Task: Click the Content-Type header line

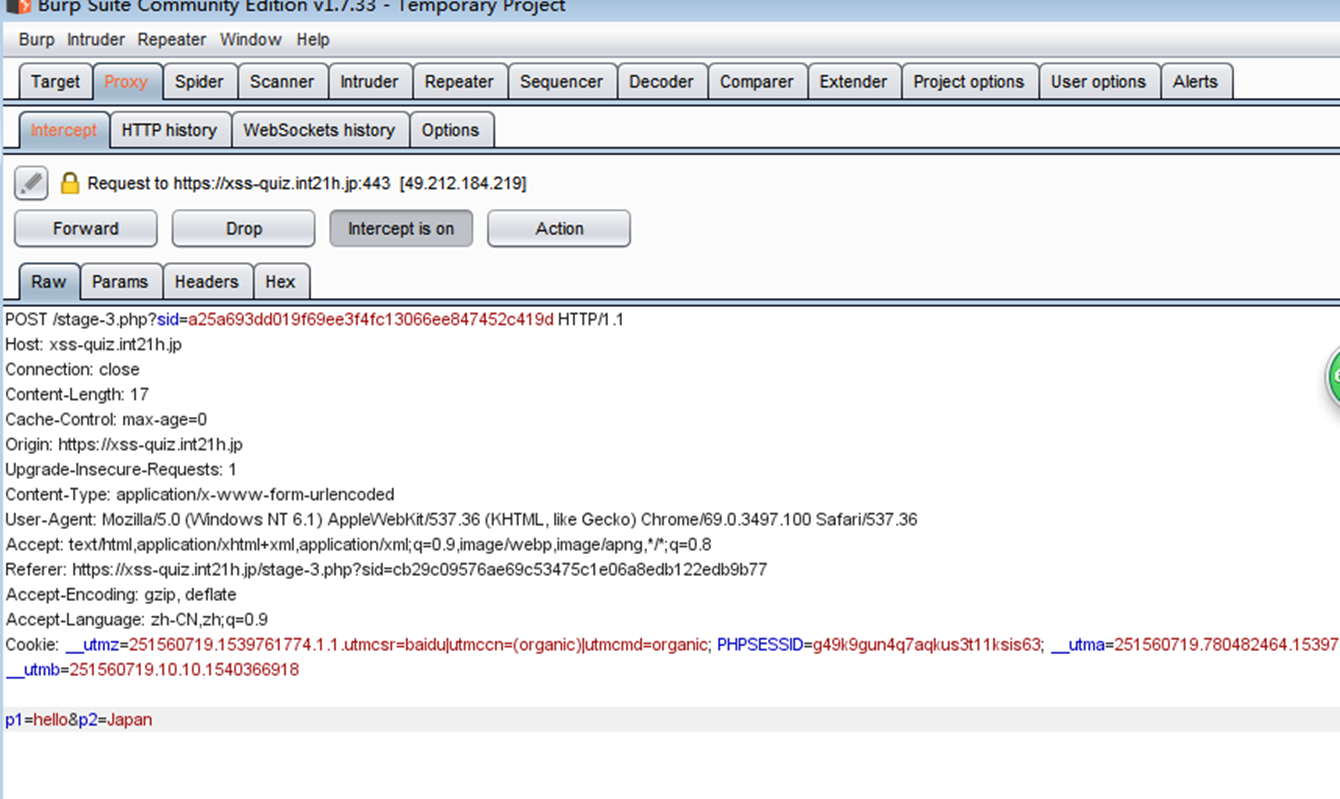Action: point(200,494)
